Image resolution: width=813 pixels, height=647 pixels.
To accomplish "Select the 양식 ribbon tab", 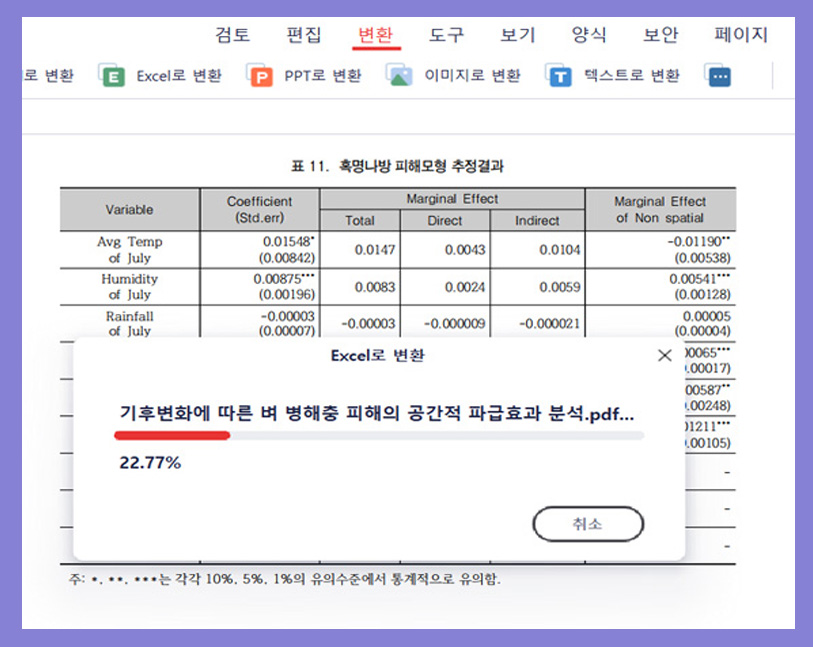I will coord(589,35).
